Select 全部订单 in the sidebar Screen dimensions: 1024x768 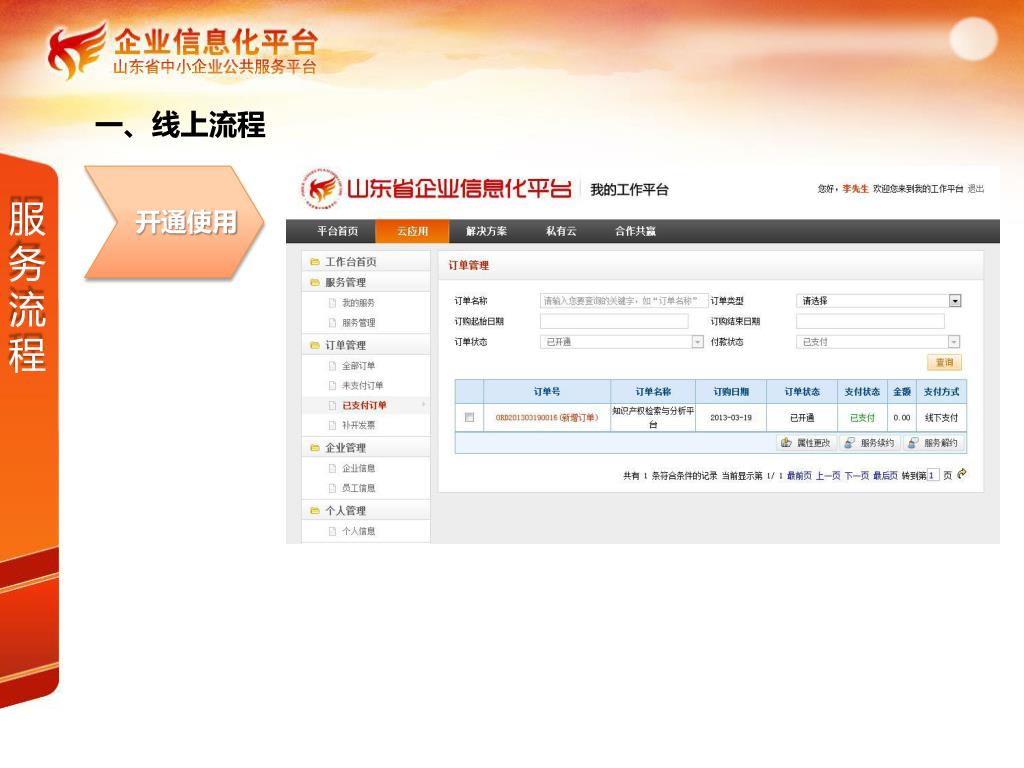click(x=359, y=366)
